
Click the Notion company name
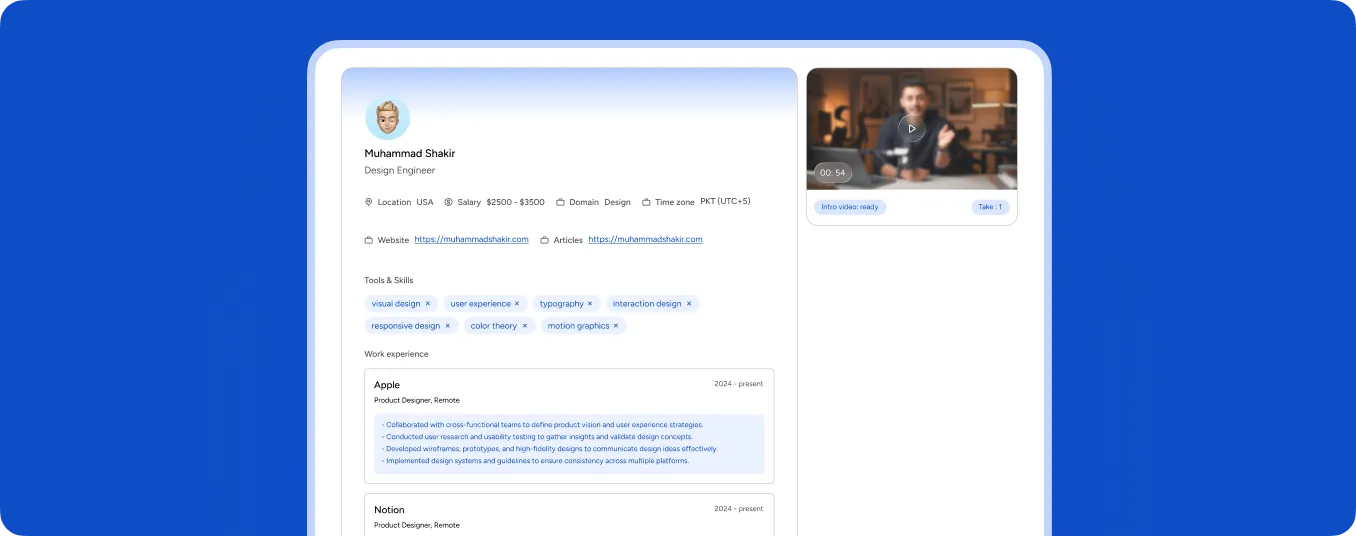pos(389,510)
